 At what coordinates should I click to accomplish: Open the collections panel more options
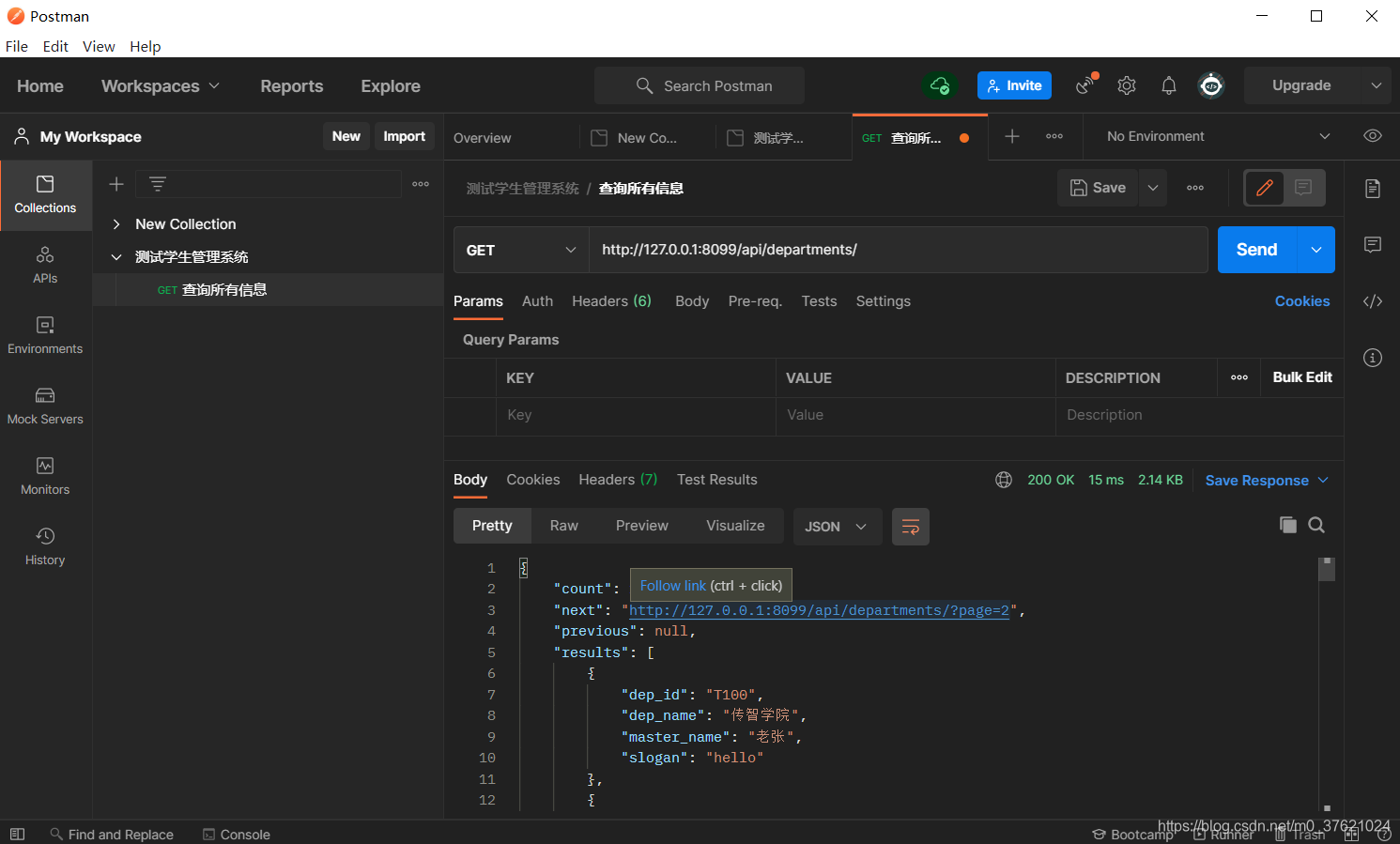click(421, 184)
